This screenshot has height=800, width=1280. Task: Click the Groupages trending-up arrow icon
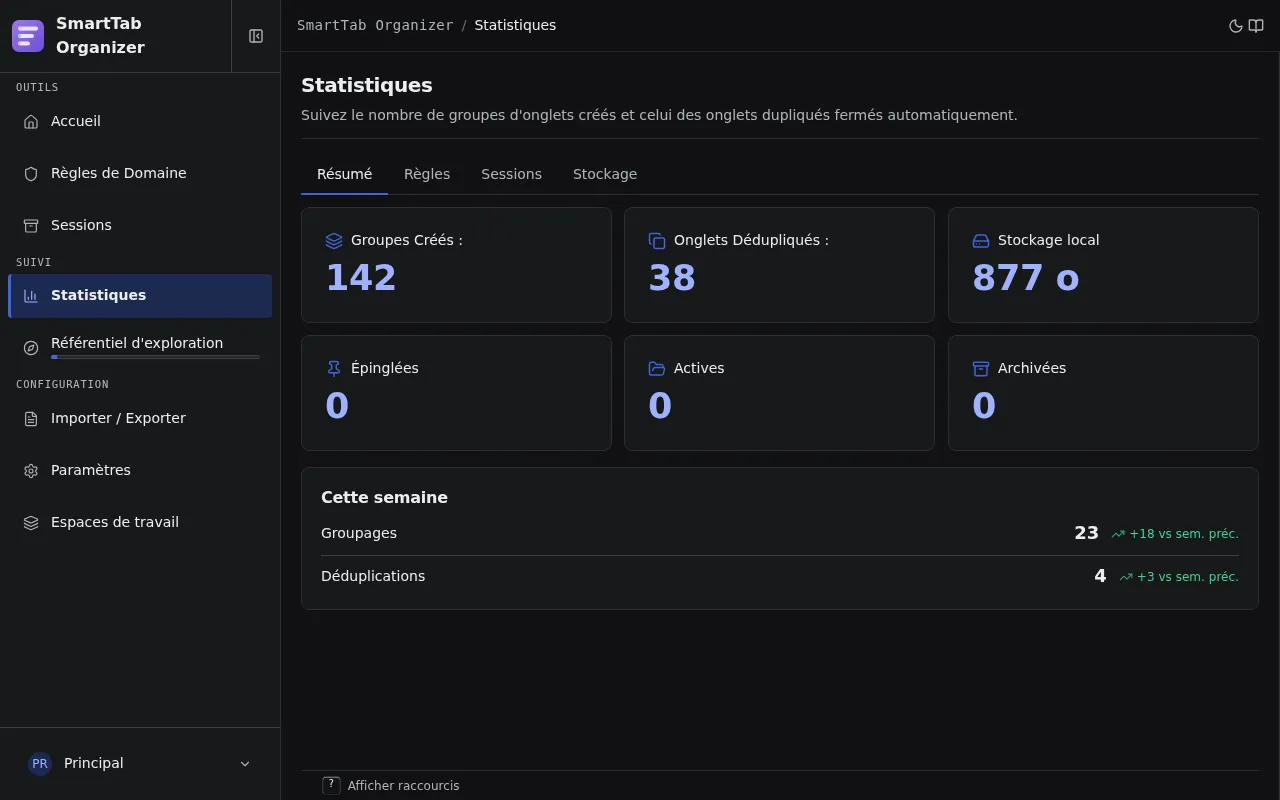(1118, 534)
